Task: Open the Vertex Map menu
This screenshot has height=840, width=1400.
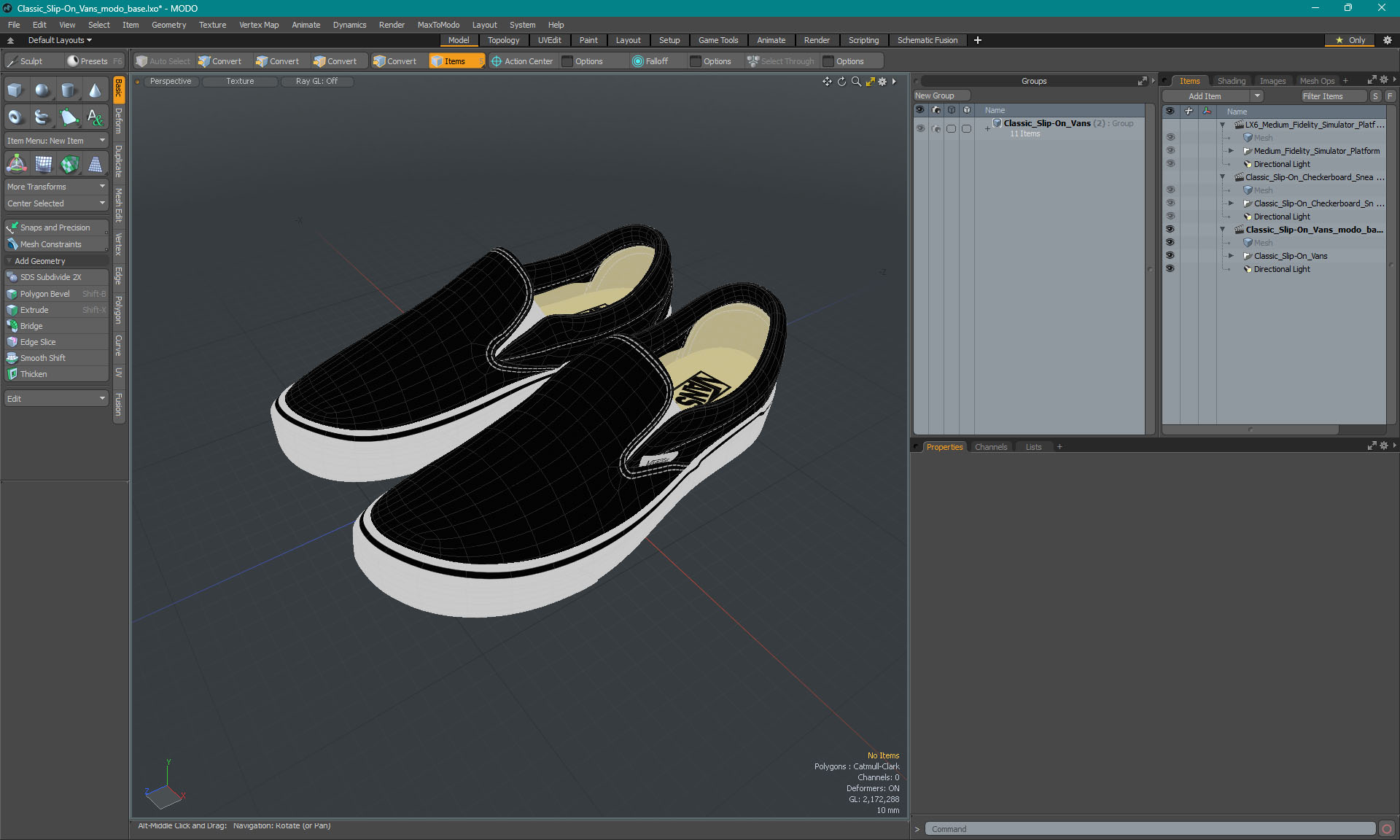Action: (259, 25)
